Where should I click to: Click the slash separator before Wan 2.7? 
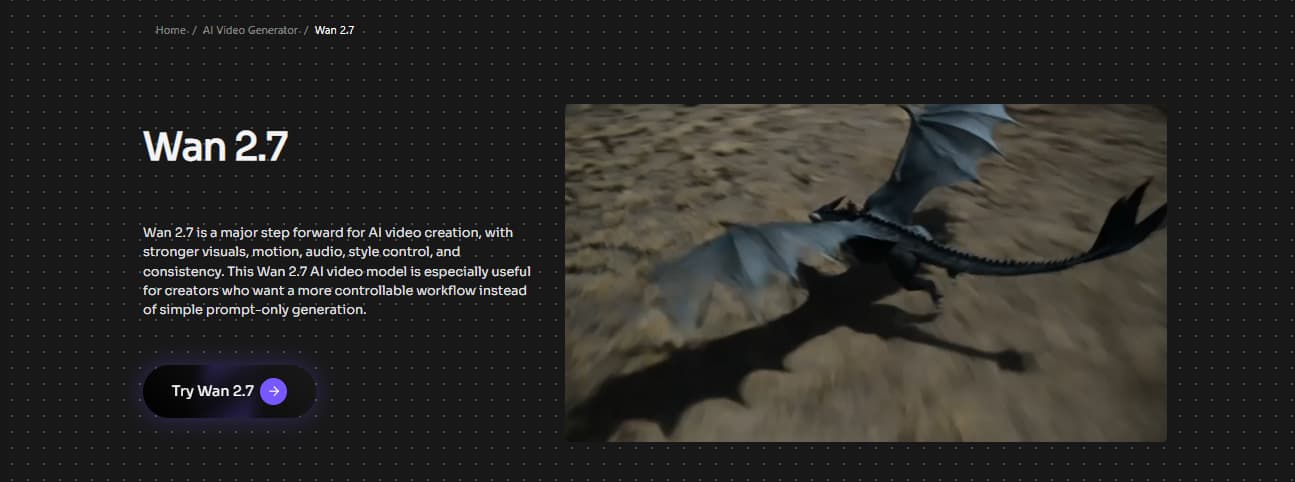click(x=306, y=30)
